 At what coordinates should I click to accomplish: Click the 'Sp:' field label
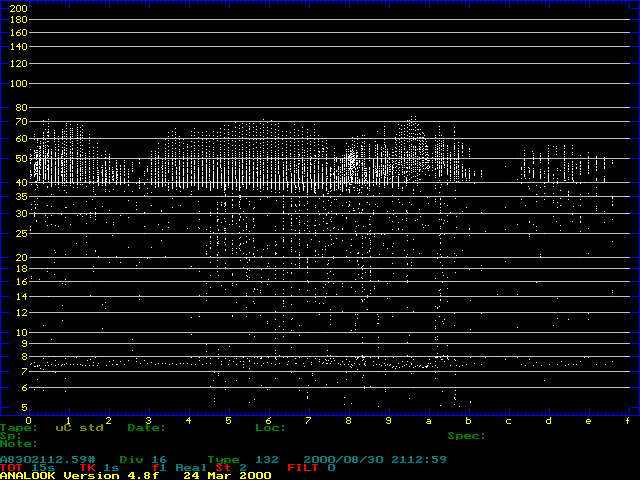11,436
